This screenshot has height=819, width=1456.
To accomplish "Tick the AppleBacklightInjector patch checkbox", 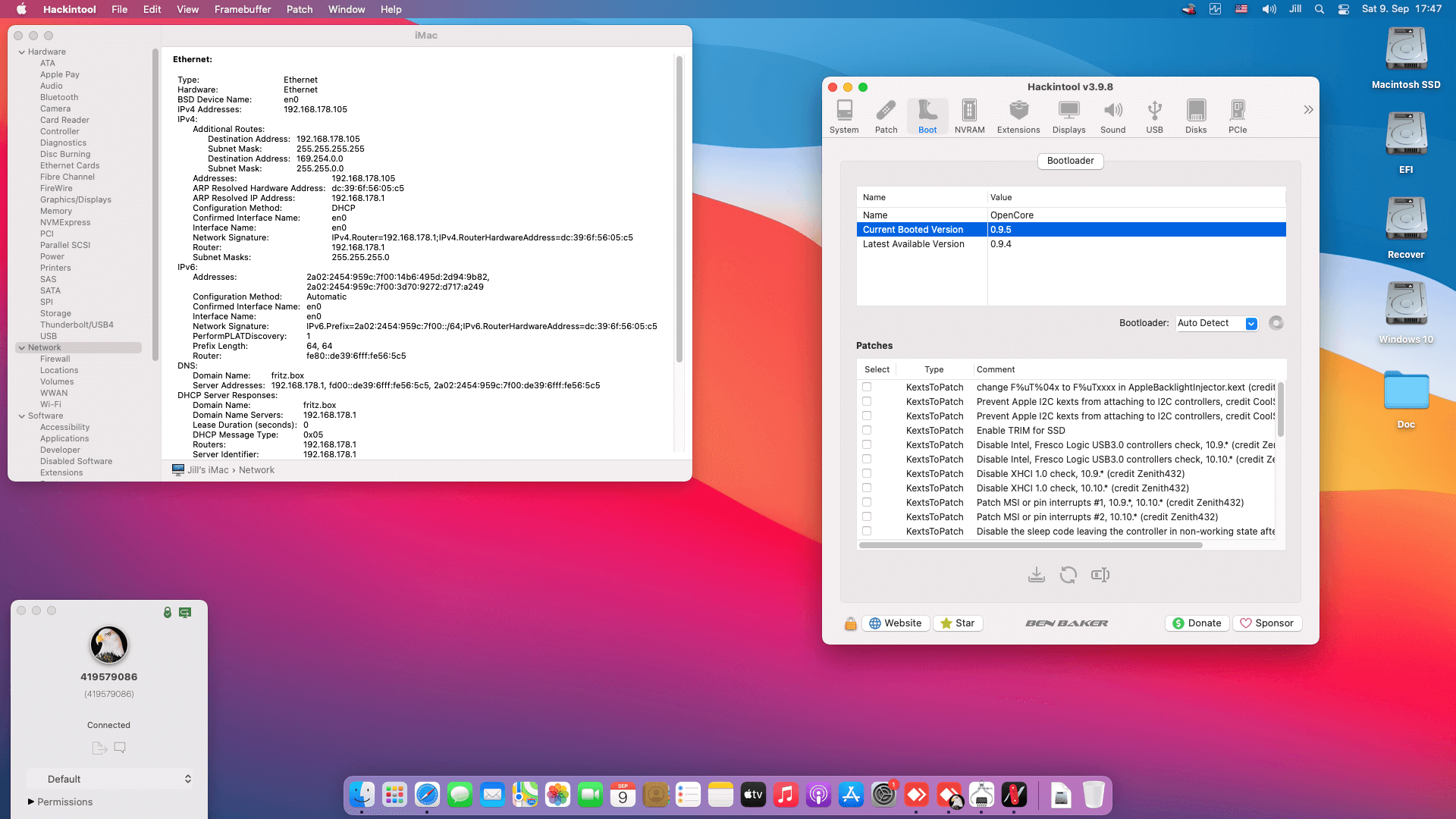I will point(867,387).
